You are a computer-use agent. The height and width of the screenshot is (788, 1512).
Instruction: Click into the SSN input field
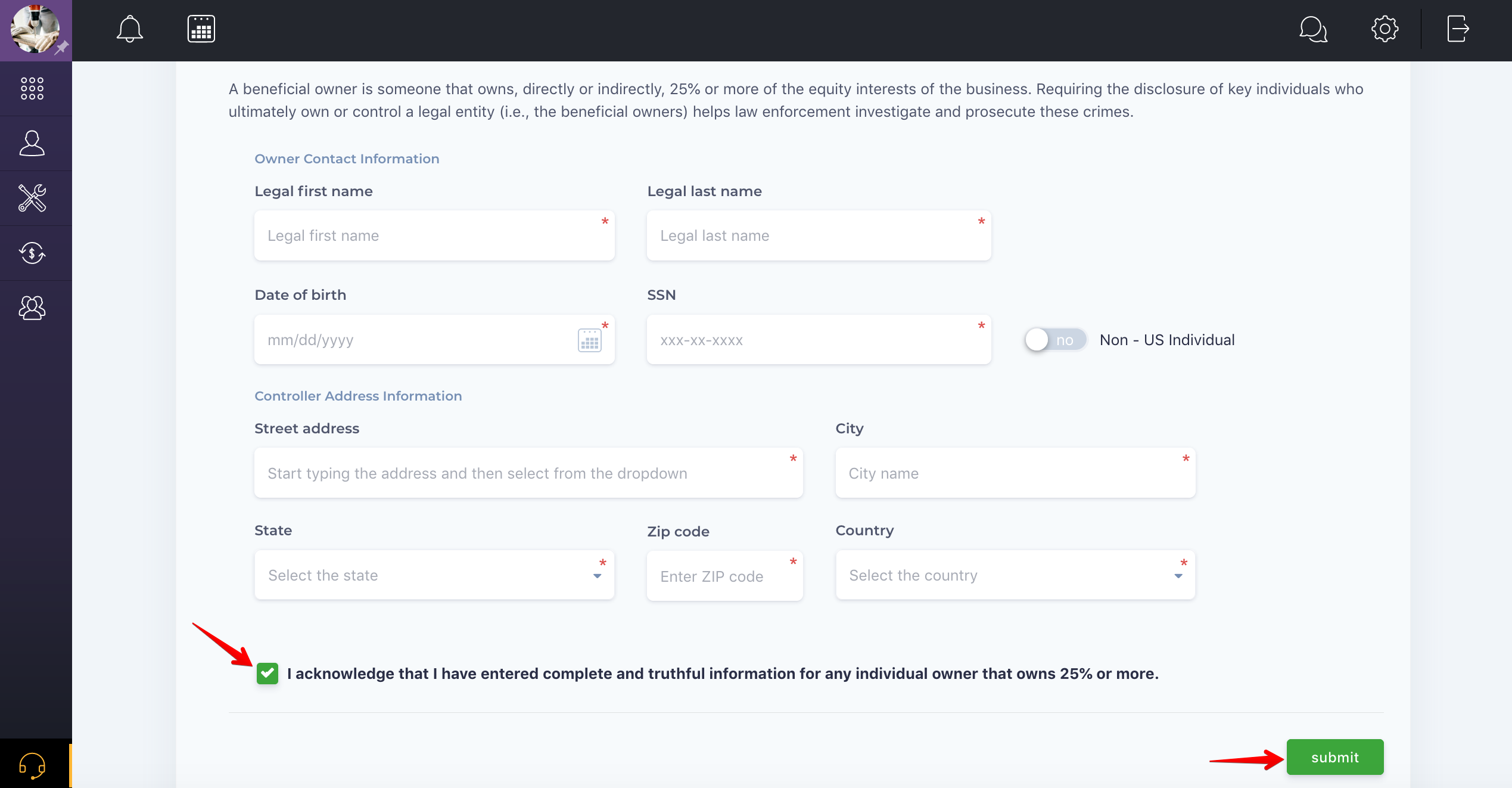coord(818,340)
